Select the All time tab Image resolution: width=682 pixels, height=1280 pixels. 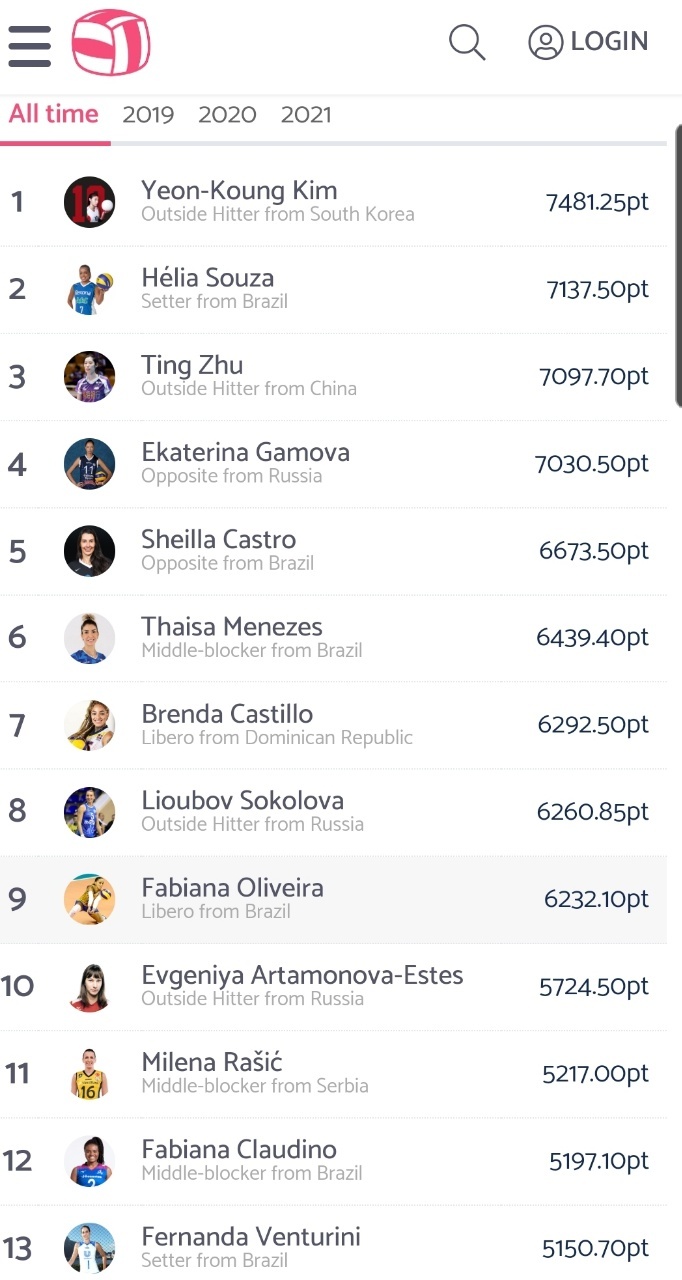[54, 114]
